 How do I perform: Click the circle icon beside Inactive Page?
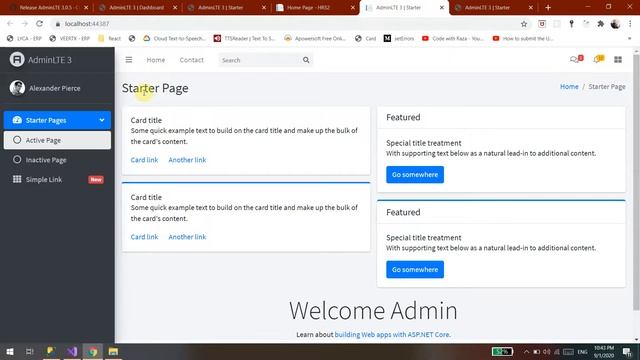coord(17,160)
